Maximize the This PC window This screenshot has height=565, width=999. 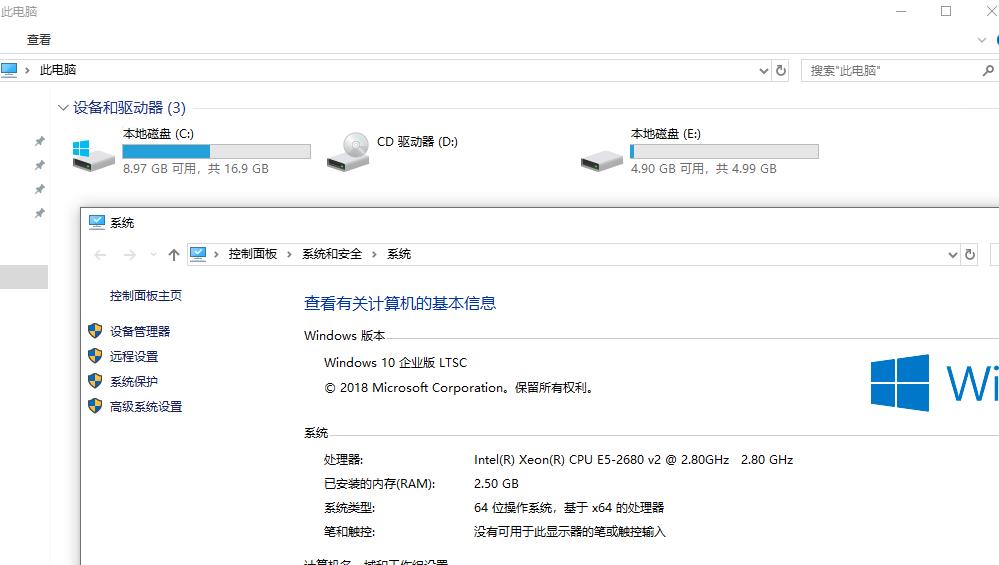click(x=946, y=11)
